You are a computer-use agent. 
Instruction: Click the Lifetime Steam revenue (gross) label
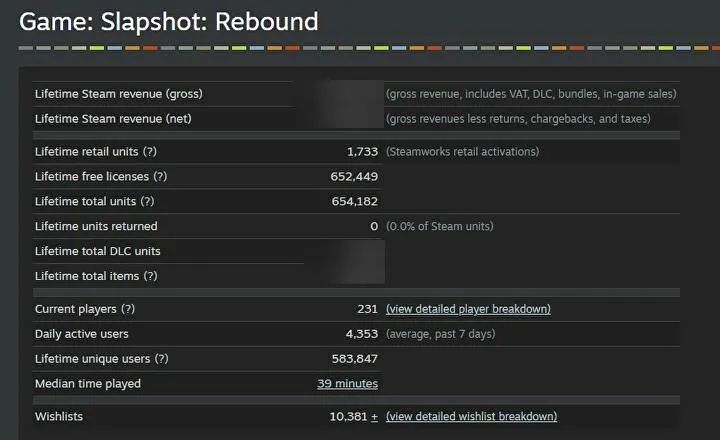118,94
